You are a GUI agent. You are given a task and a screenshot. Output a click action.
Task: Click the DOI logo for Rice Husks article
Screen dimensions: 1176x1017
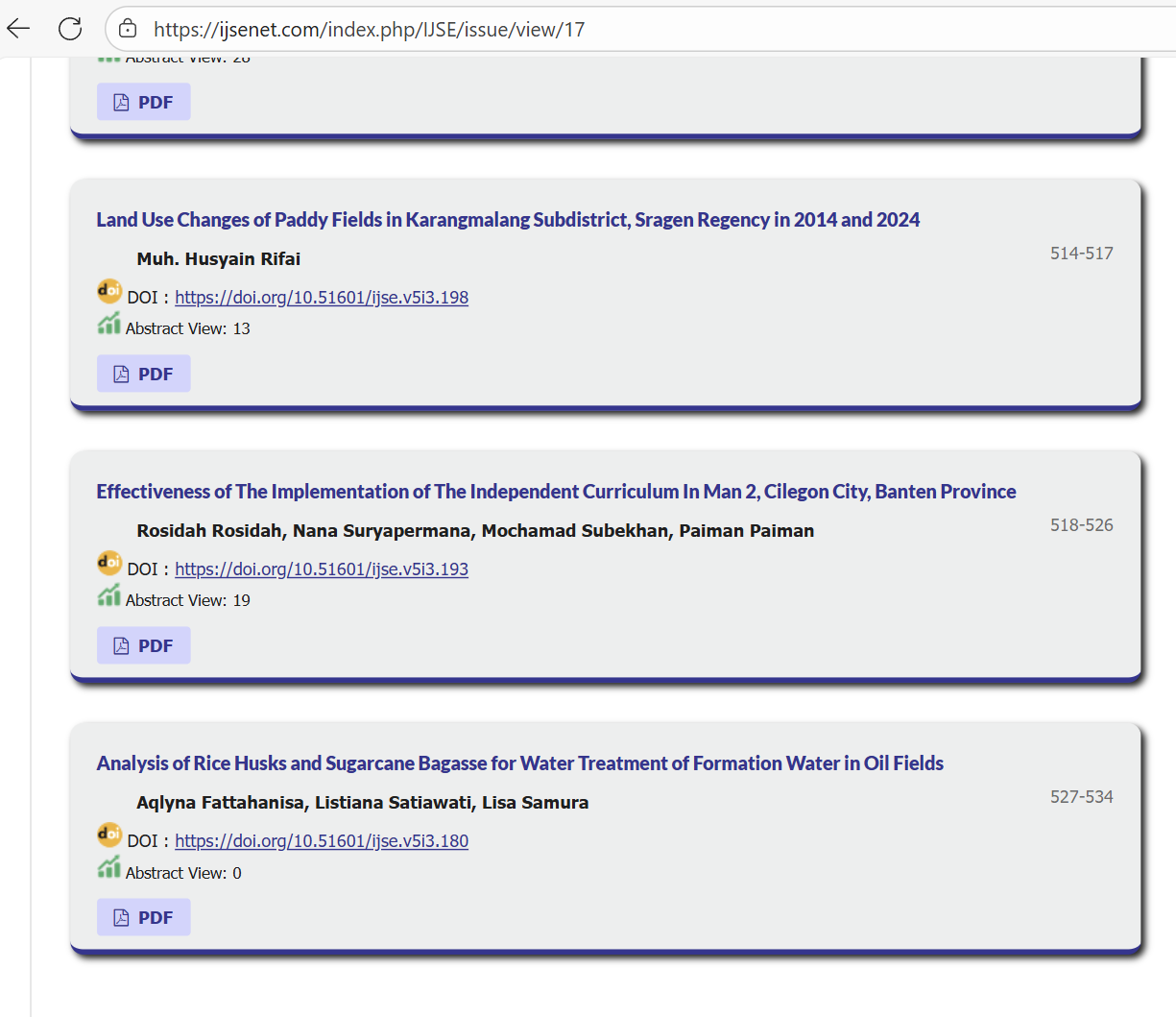click(x=109, y=835)
